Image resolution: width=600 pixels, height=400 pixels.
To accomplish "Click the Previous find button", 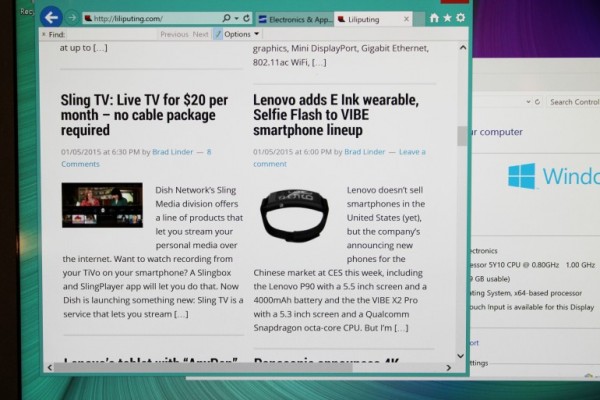I will coord(174,34).
